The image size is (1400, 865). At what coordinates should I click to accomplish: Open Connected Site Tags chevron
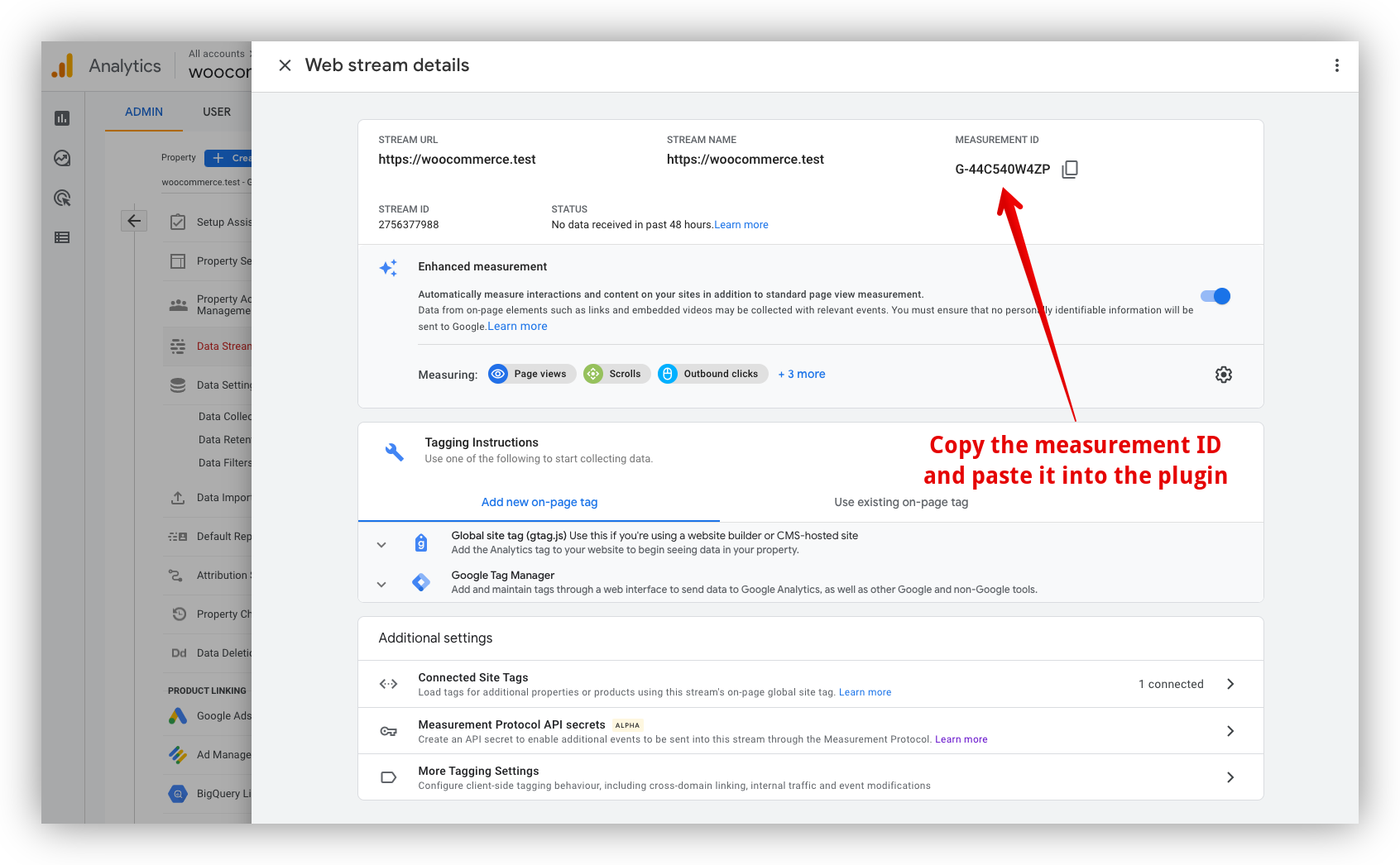(1230, 684)
